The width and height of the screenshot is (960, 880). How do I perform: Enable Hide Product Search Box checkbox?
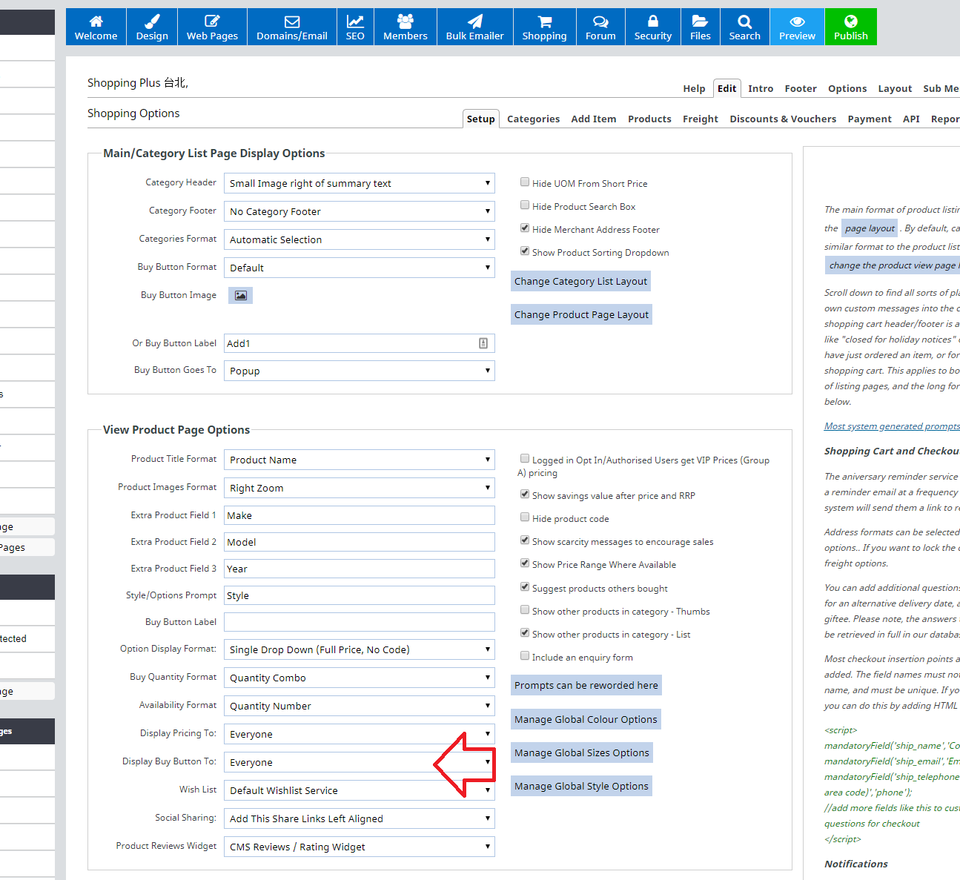525,206
